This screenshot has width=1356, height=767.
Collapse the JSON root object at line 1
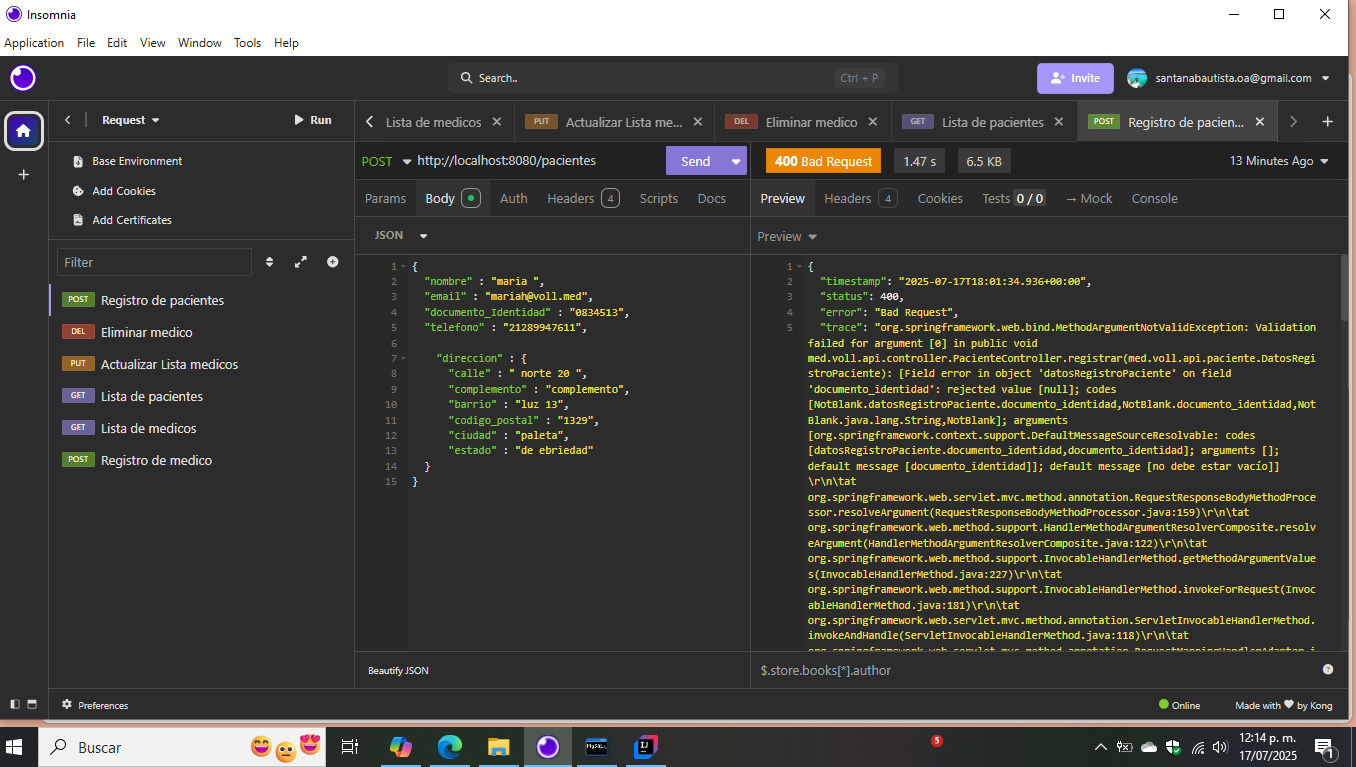coord(402,267)
